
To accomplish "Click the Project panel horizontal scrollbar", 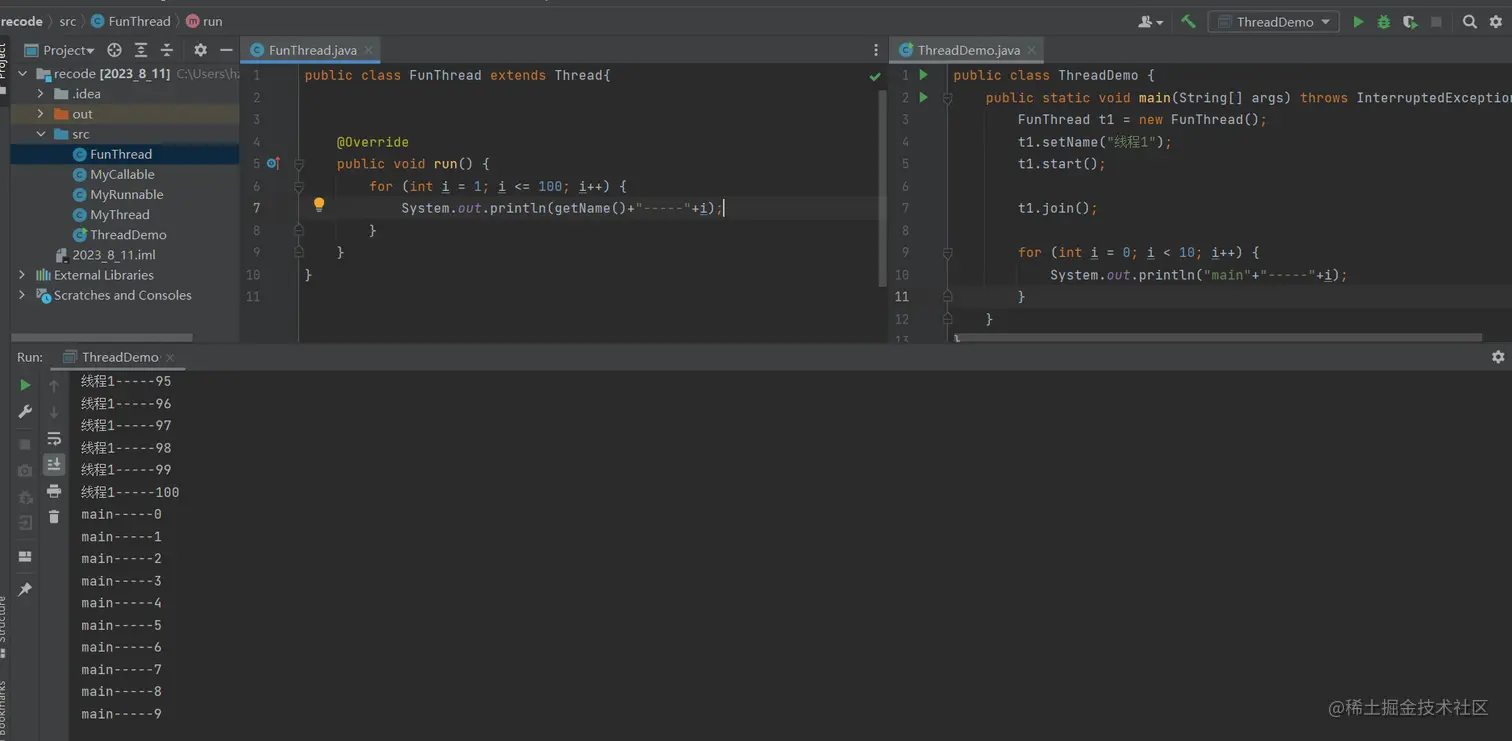I will coord(102,337).
